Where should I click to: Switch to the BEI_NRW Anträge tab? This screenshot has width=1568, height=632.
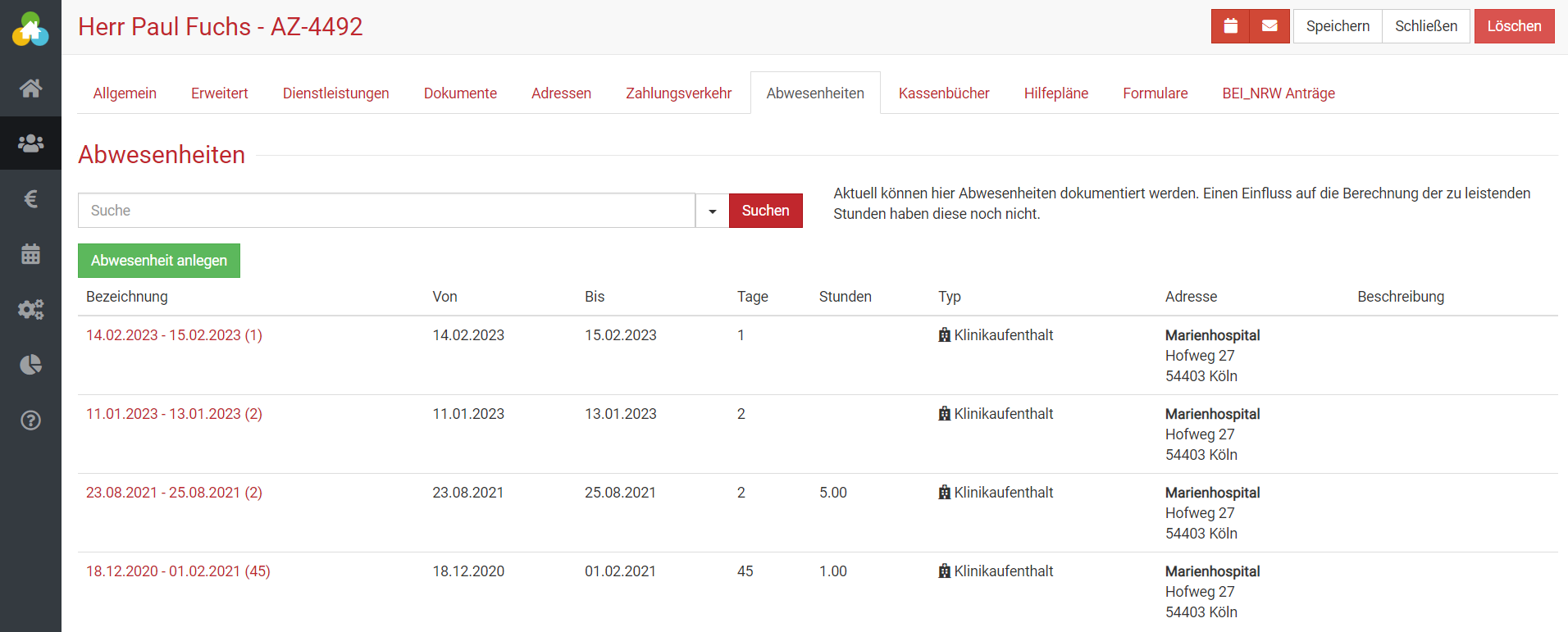point(1279,93)
